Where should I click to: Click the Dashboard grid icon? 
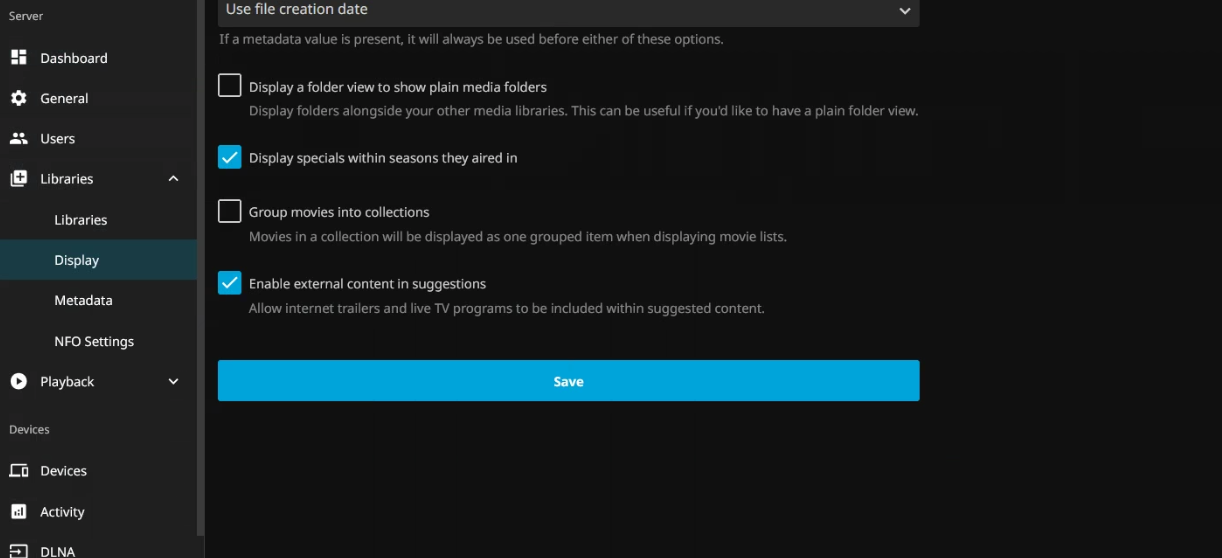pyautogui.click(x=18, y=58)
